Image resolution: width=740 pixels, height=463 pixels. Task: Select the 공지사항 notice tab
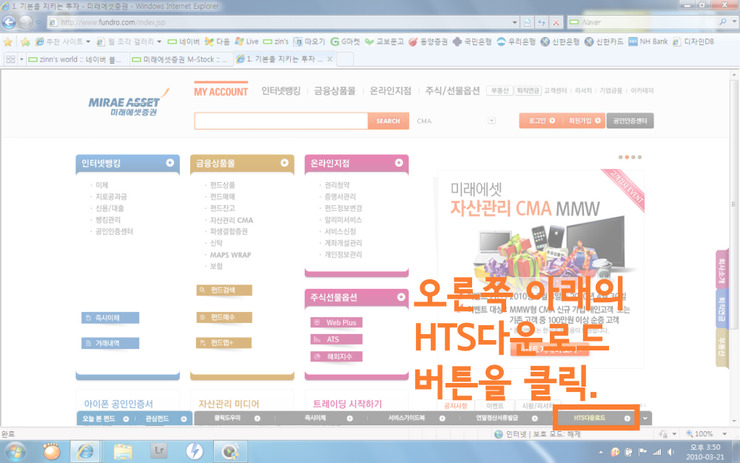tap(455, 405)
